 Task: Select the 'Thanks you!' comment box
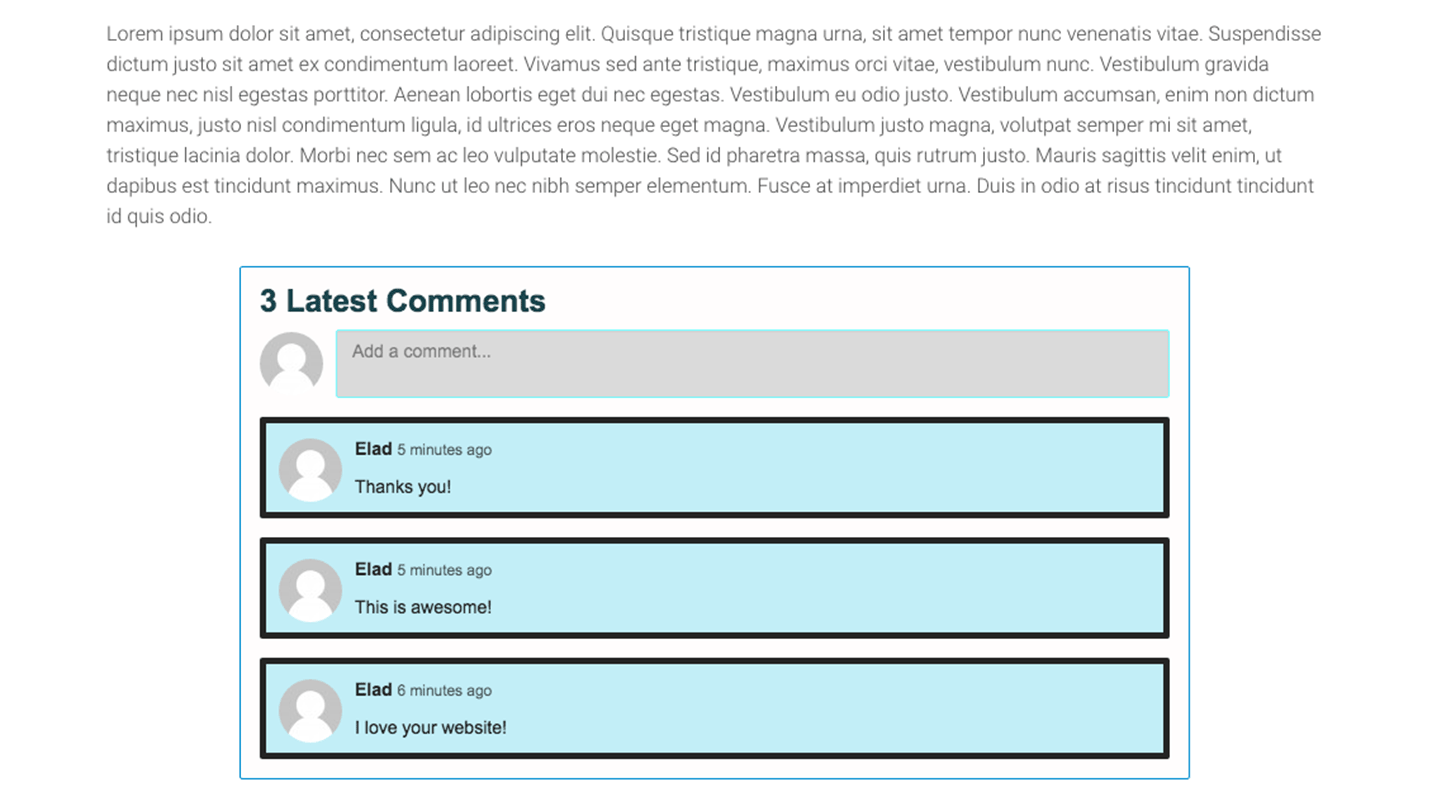[x=714, y=468]
